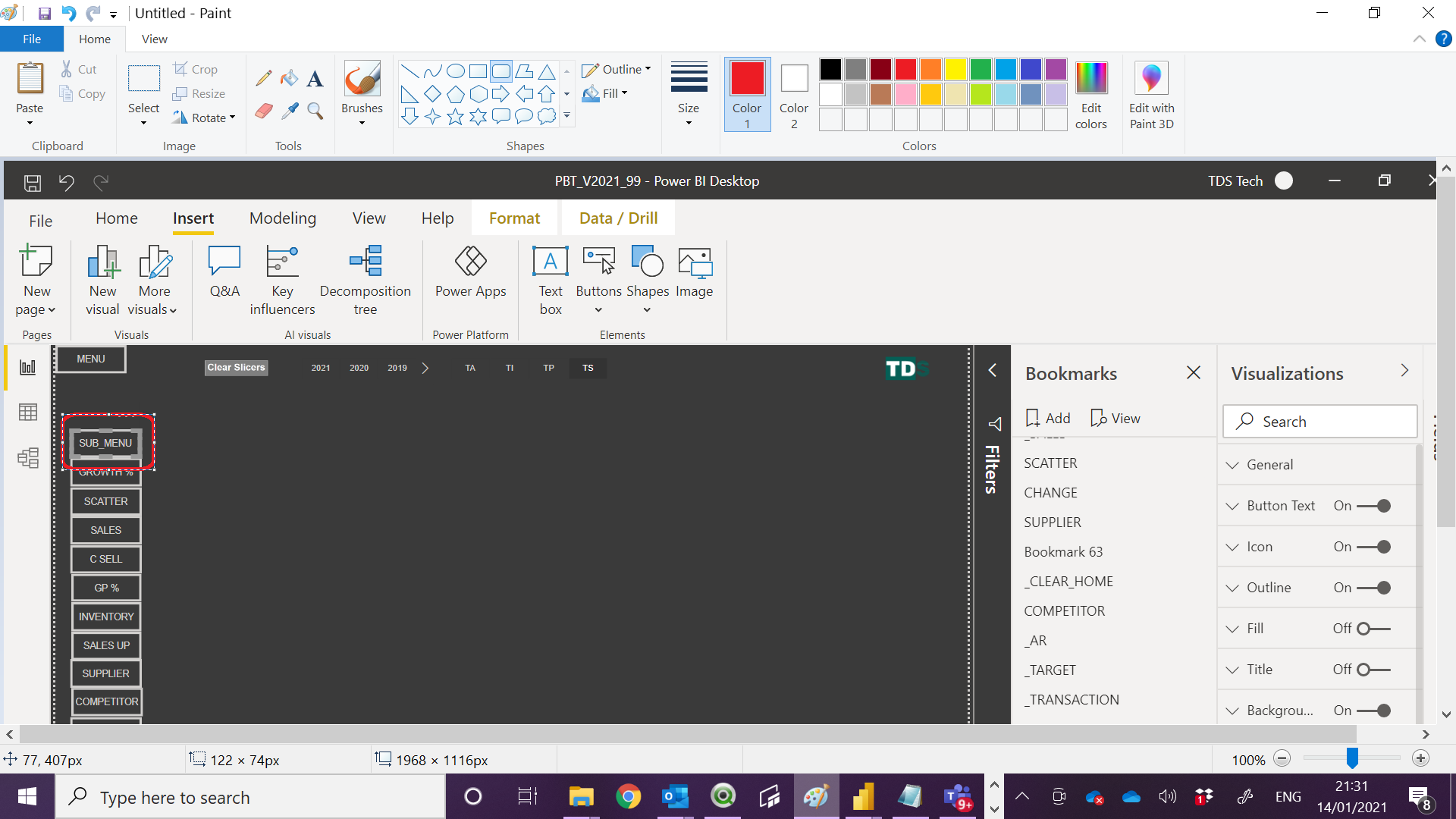The height and width of the screenshot is (819, 1456).
Task: Select the Color picker eyedropper tool
Action: point(289,111)
